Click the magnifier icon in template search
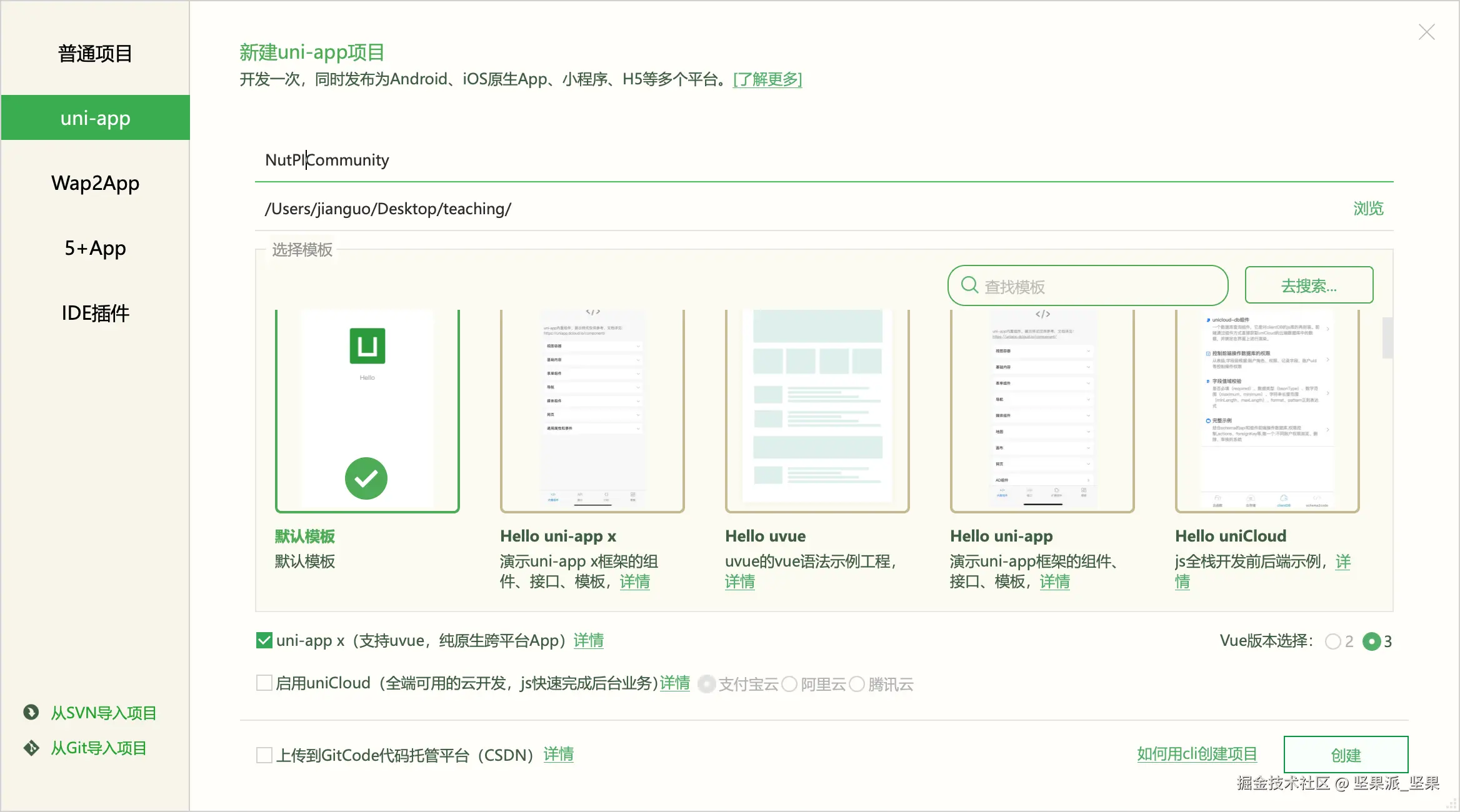Viewport: 1460px width, 812px height. point(969,285)
